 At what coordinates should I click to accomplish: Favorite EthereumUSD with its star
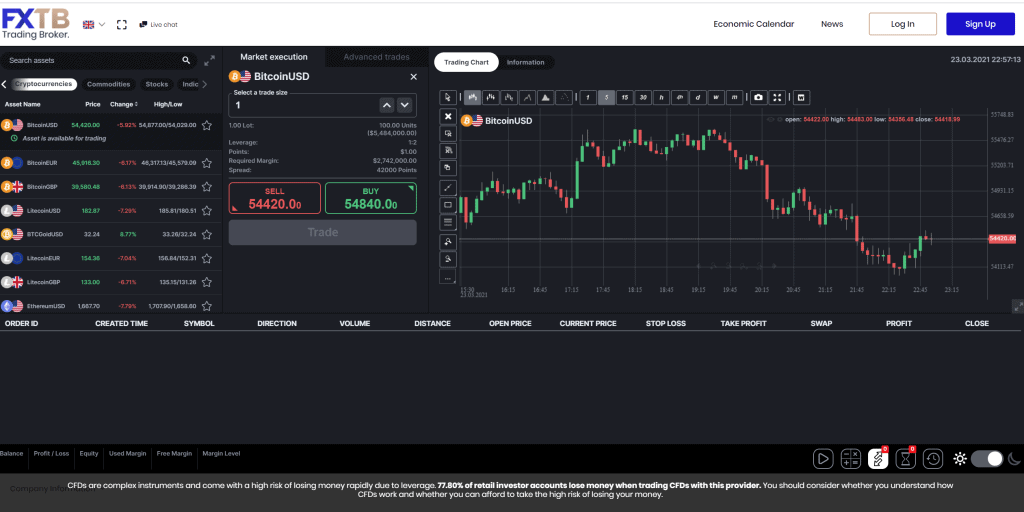206,306
